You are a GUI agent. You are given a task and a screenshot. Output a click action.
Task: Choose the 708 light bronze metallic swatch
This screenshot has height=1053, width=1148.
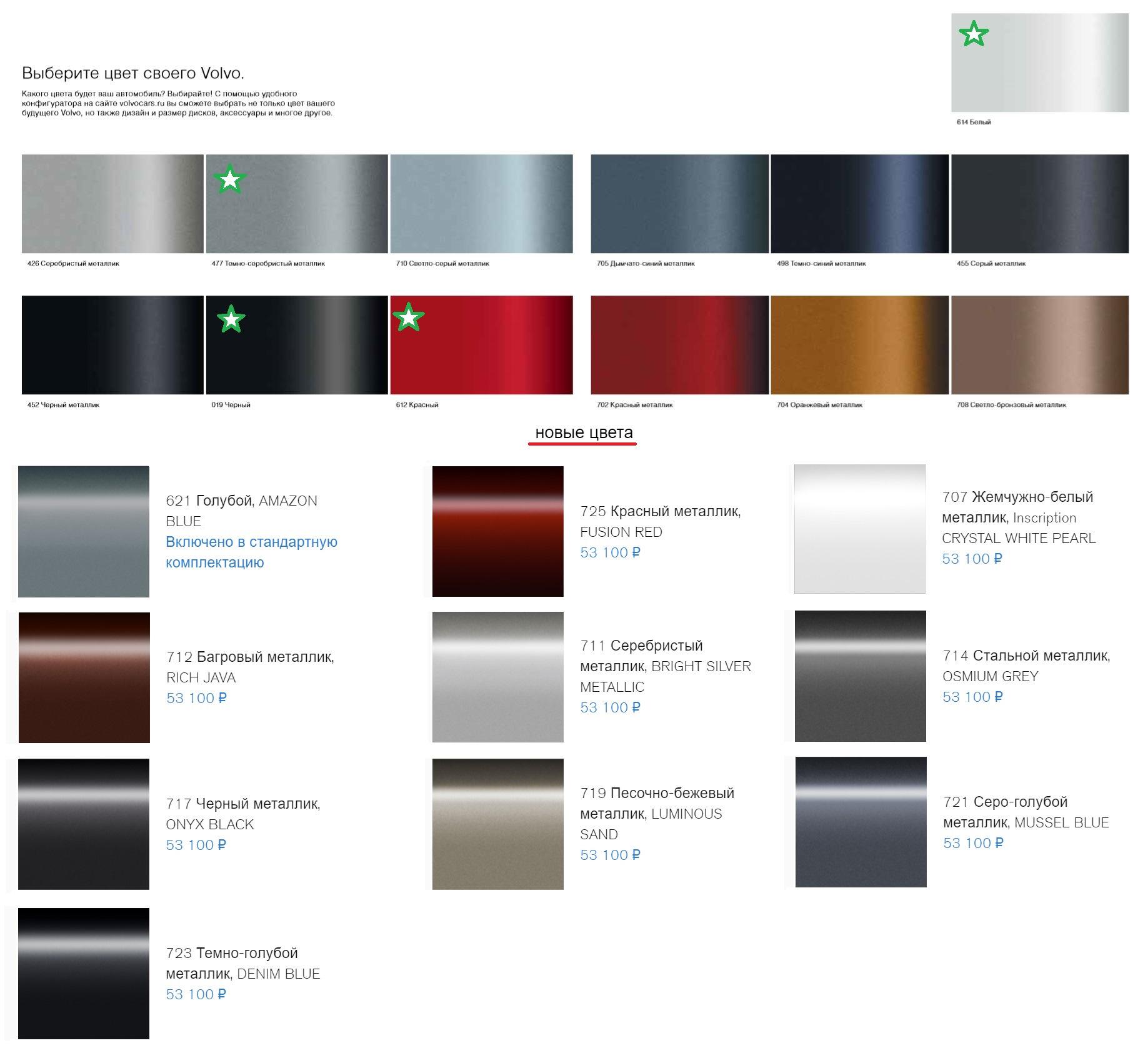[x=1040, y=345]
